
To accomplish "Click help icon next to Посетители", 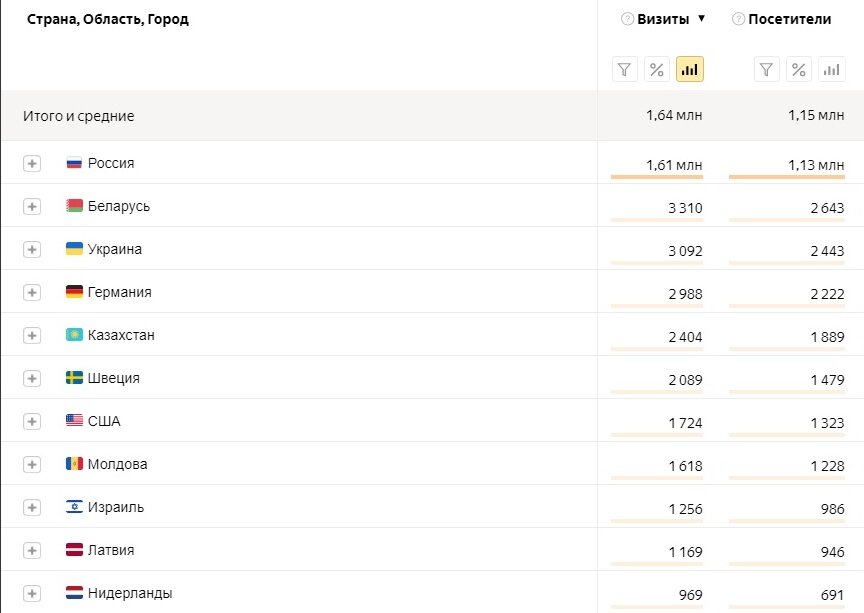I will pyautogui.click(x=739, y=19).
